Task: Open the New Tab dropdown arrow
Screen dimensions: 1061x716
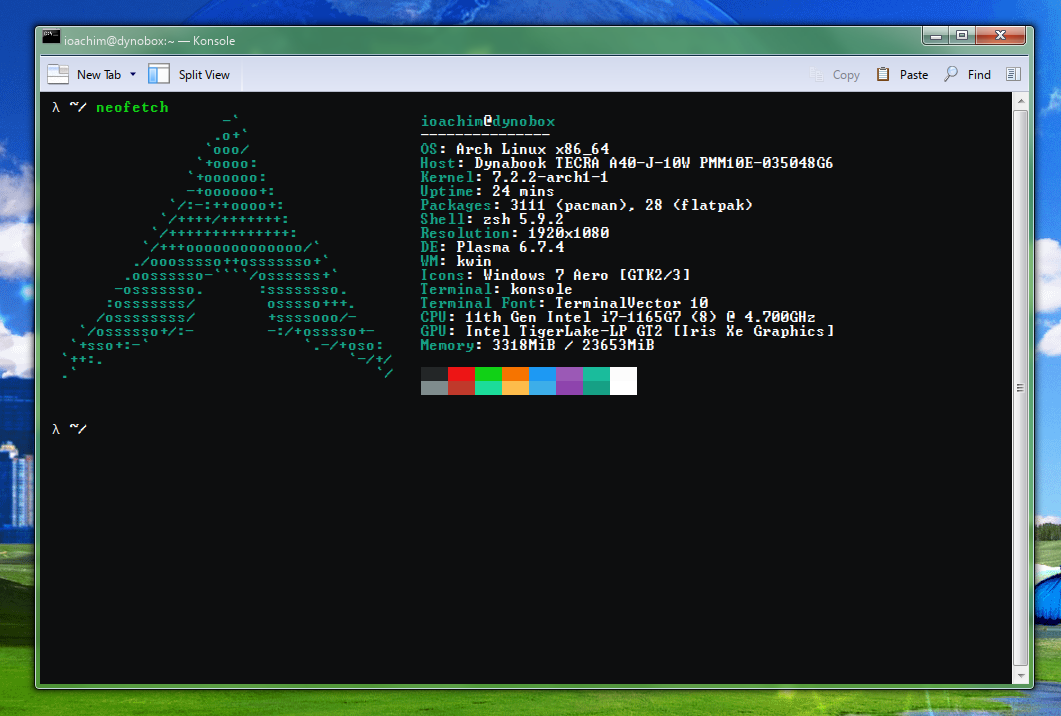Action: 133,74
